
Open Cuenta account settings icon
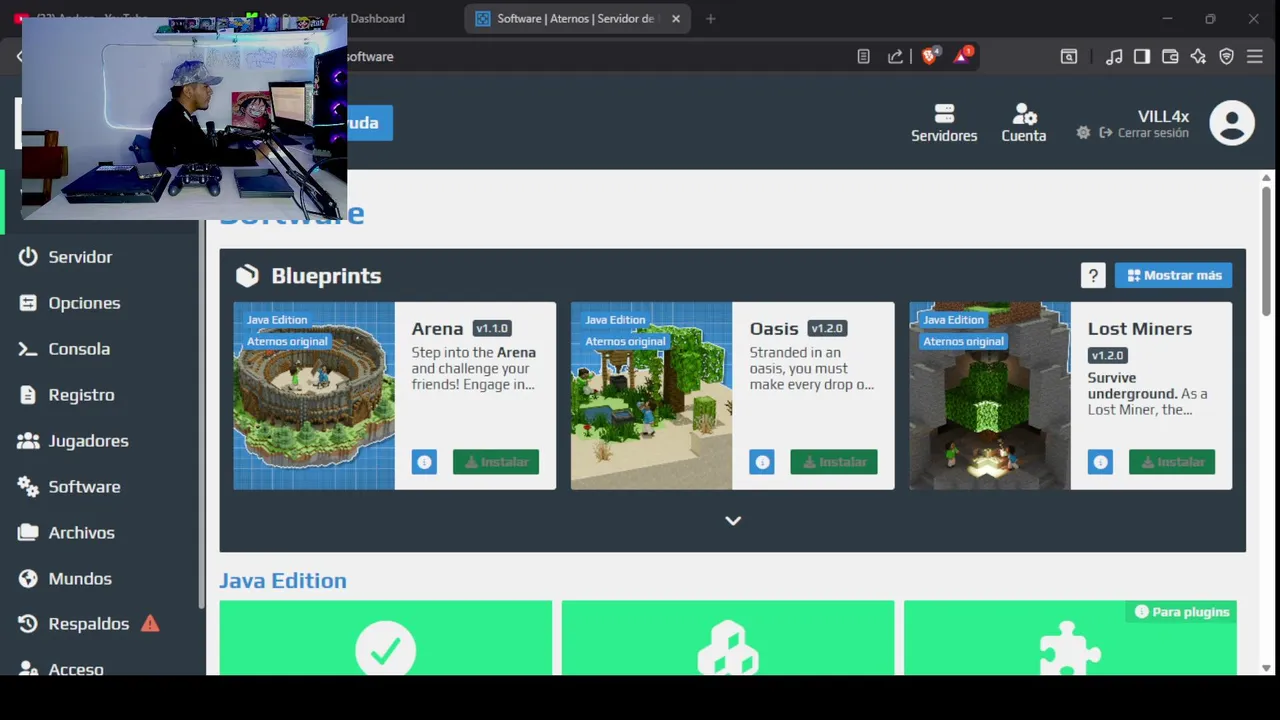[1024, 113]
